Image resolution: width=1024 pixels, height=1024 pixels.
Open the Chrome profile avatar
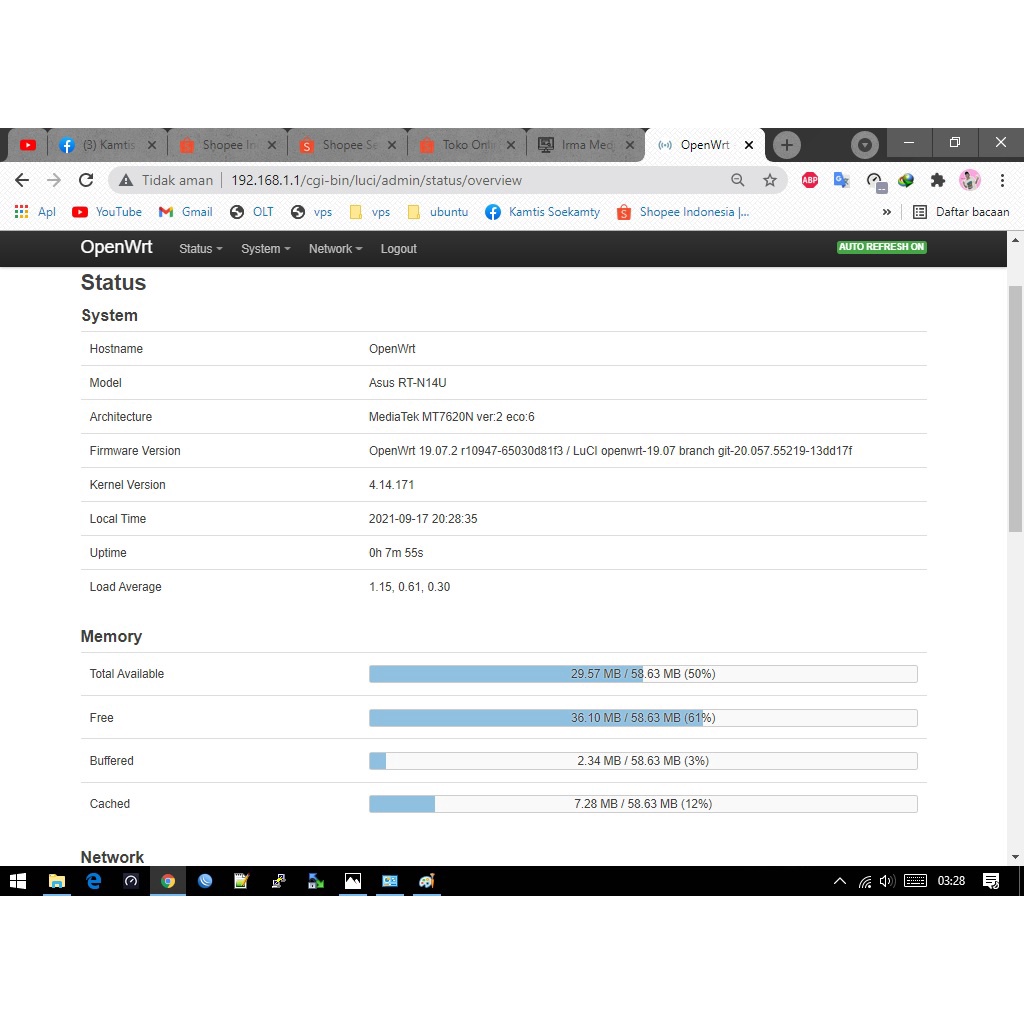970,180
